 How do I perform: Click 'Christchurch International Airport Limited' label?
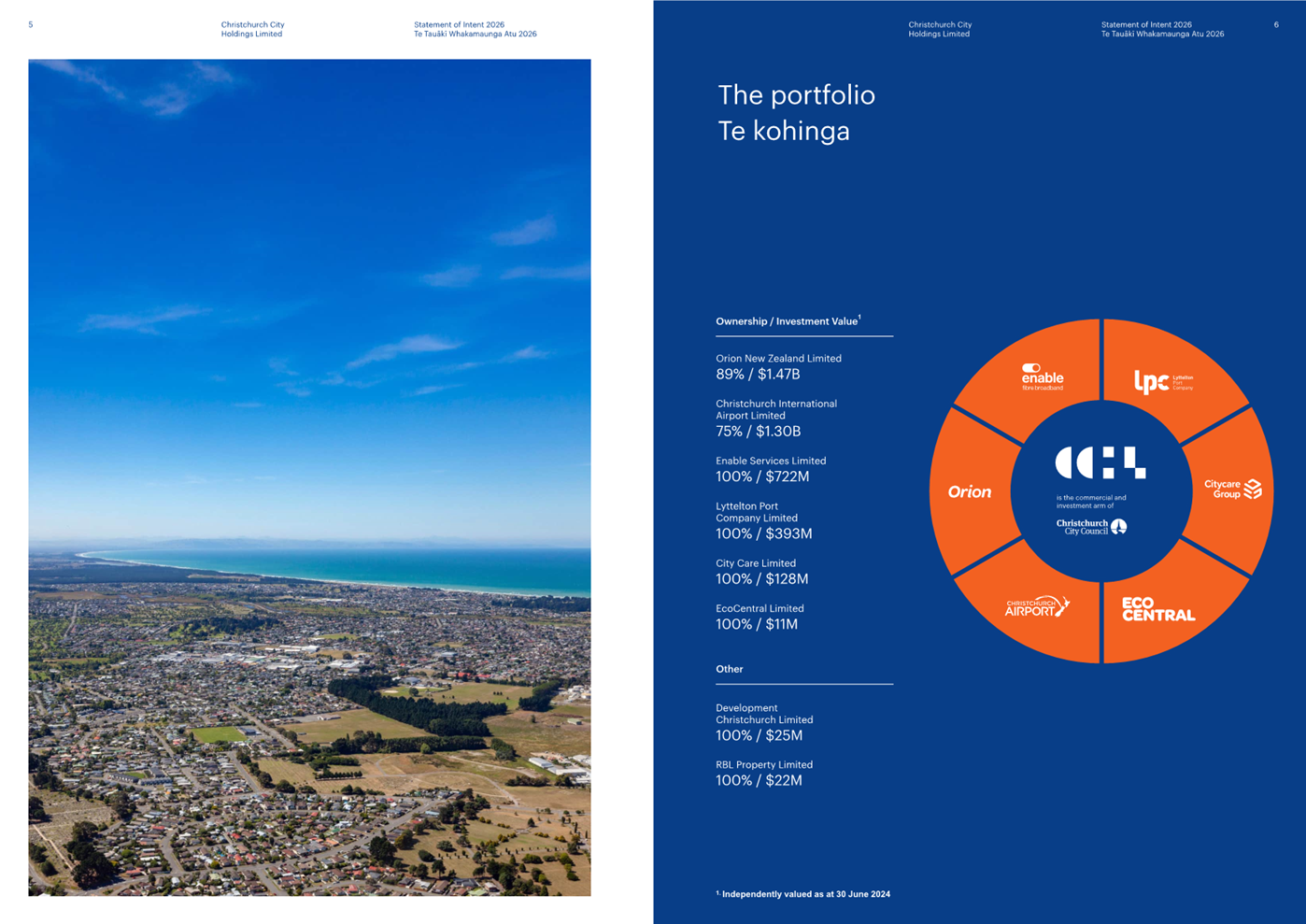776,409
